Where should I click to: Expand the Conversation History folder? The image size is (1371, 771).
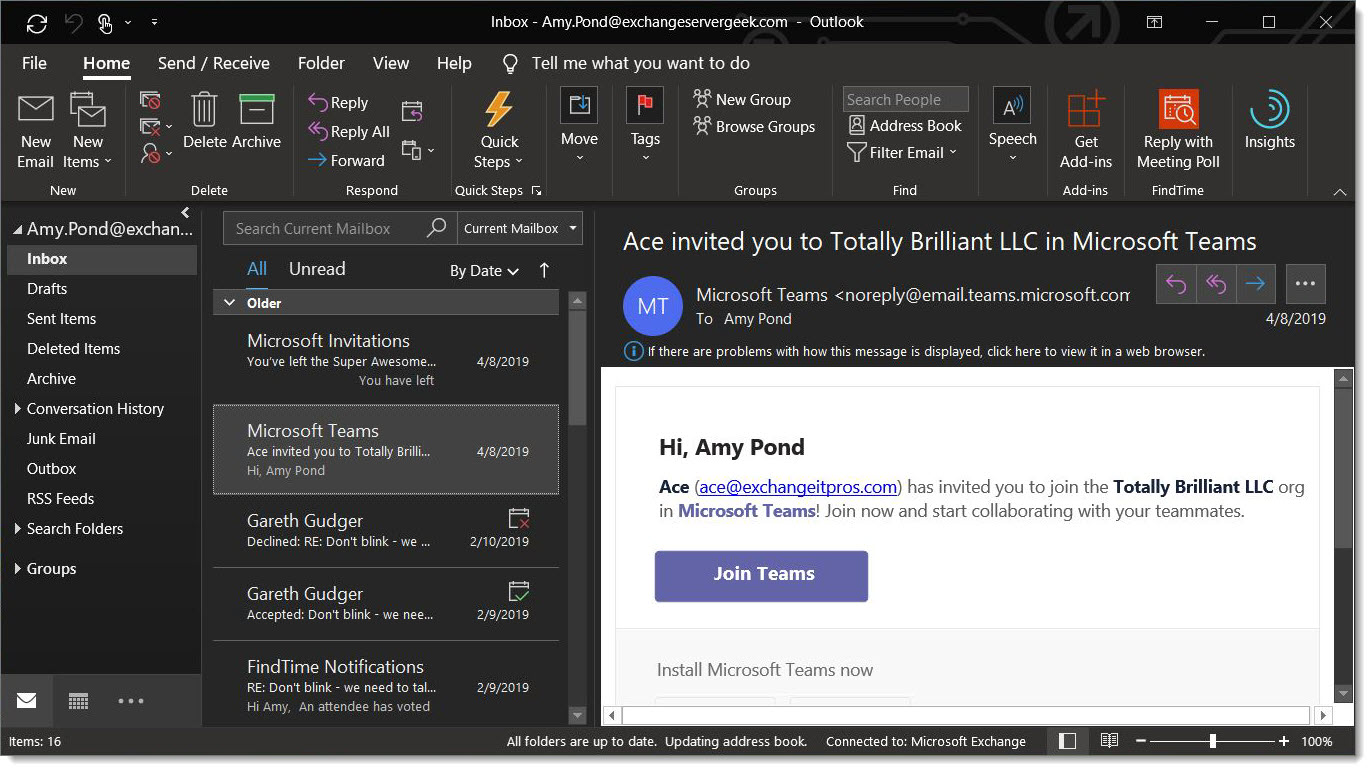pos(17,408)
